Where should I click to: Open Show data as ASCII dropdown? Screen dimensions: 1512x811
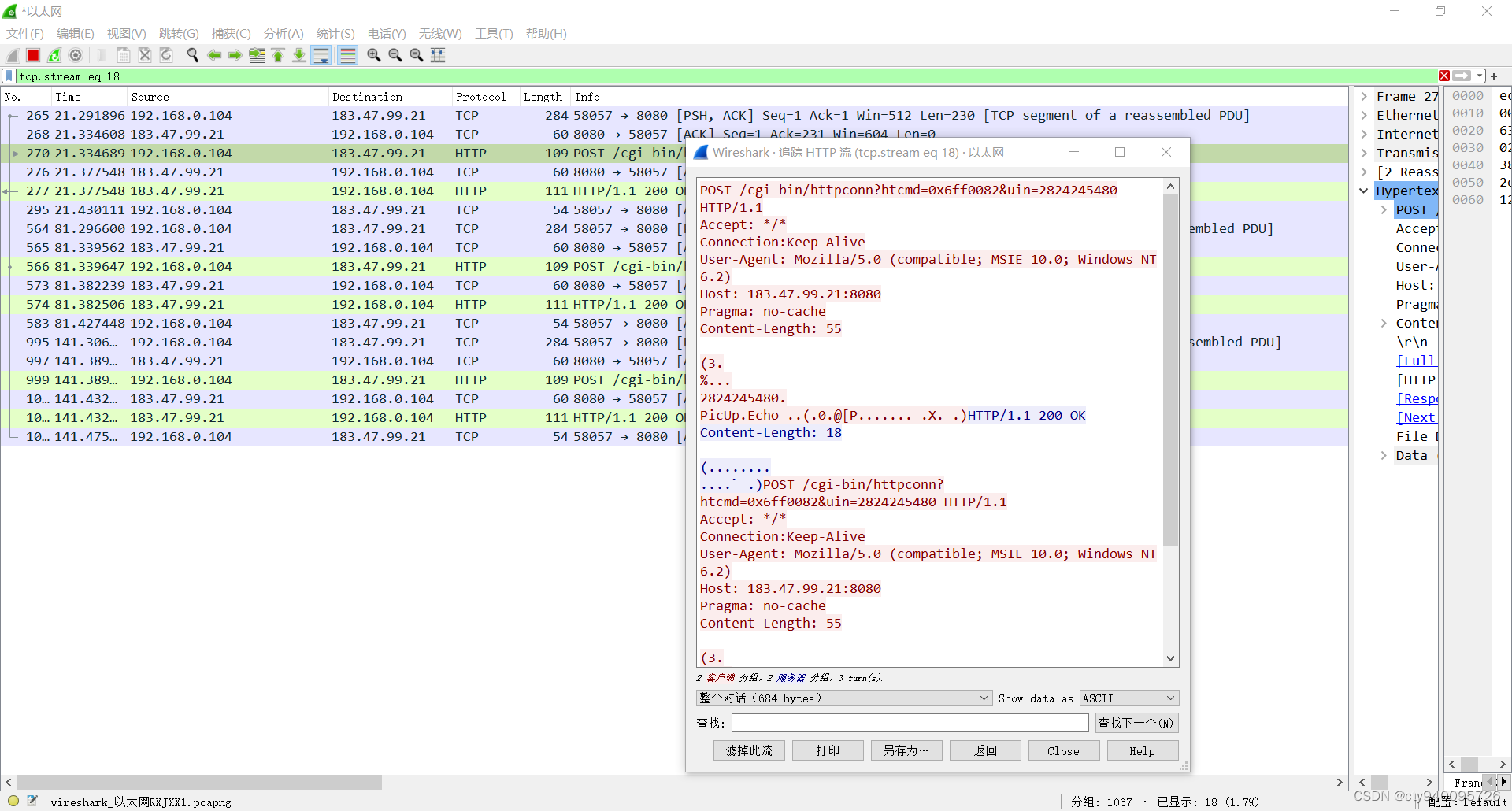(1128, 698)
